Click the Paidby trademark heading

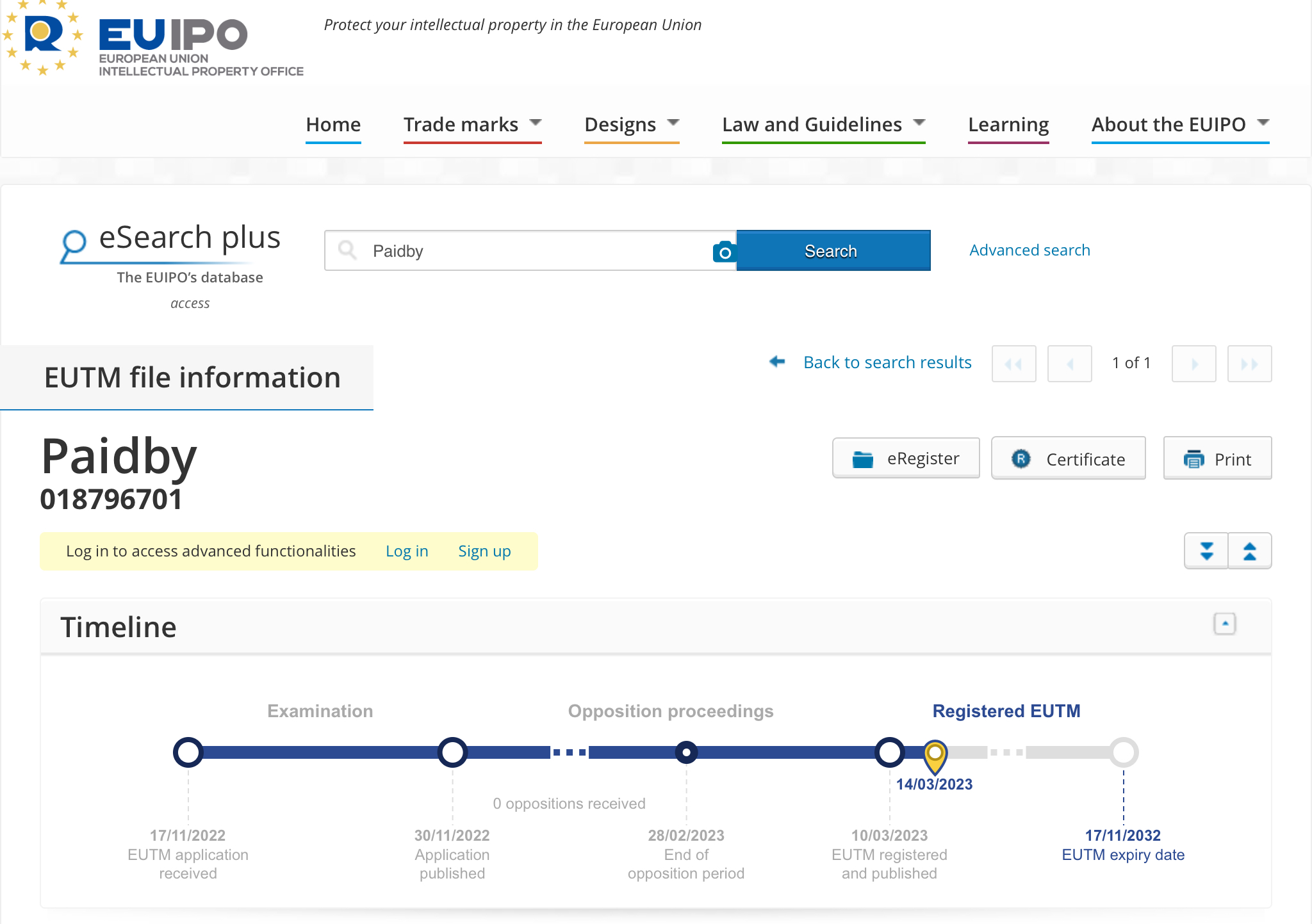119,456
